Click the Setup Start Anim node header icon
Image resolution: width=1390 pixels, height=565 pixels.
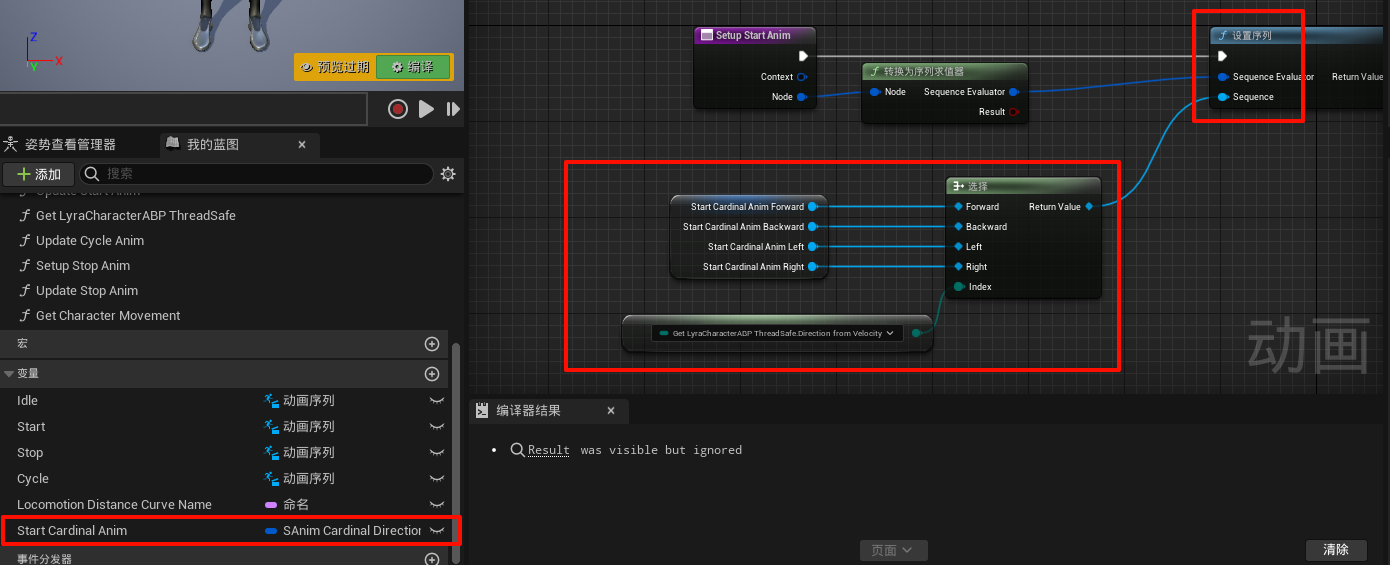tap(706, 35)
